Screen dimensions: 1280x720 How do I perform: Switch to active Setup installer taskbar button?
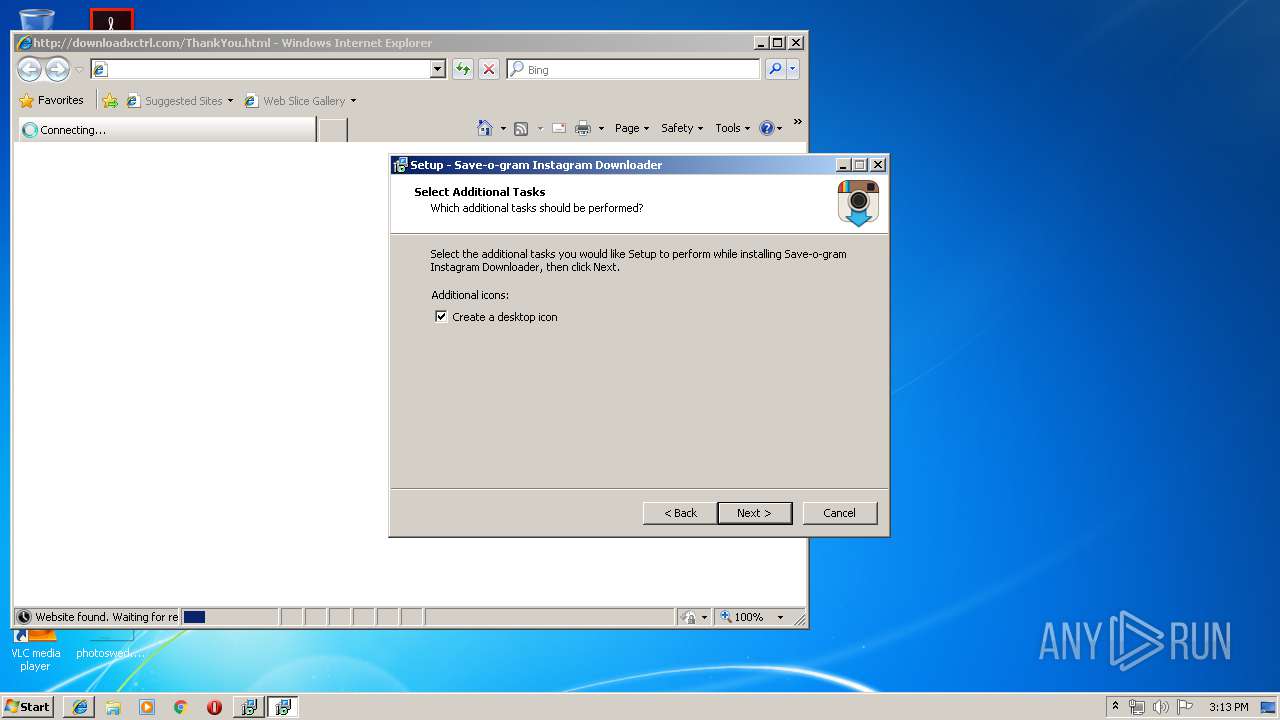[283, 707]
